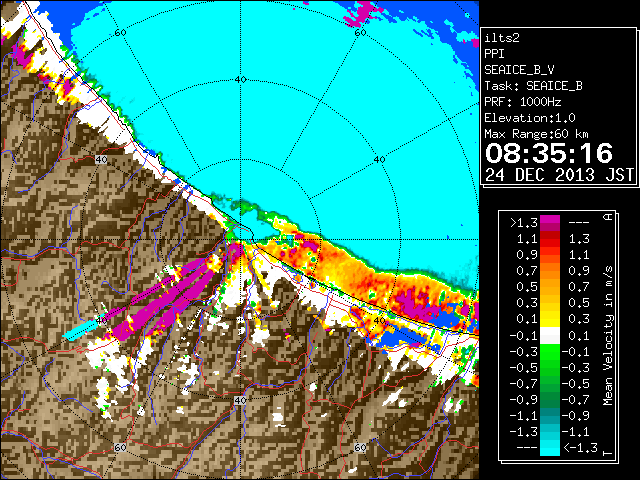Click the 40 km ring label due north of radar
This screenshot has width=640, height=480.
tap(241, 80)
